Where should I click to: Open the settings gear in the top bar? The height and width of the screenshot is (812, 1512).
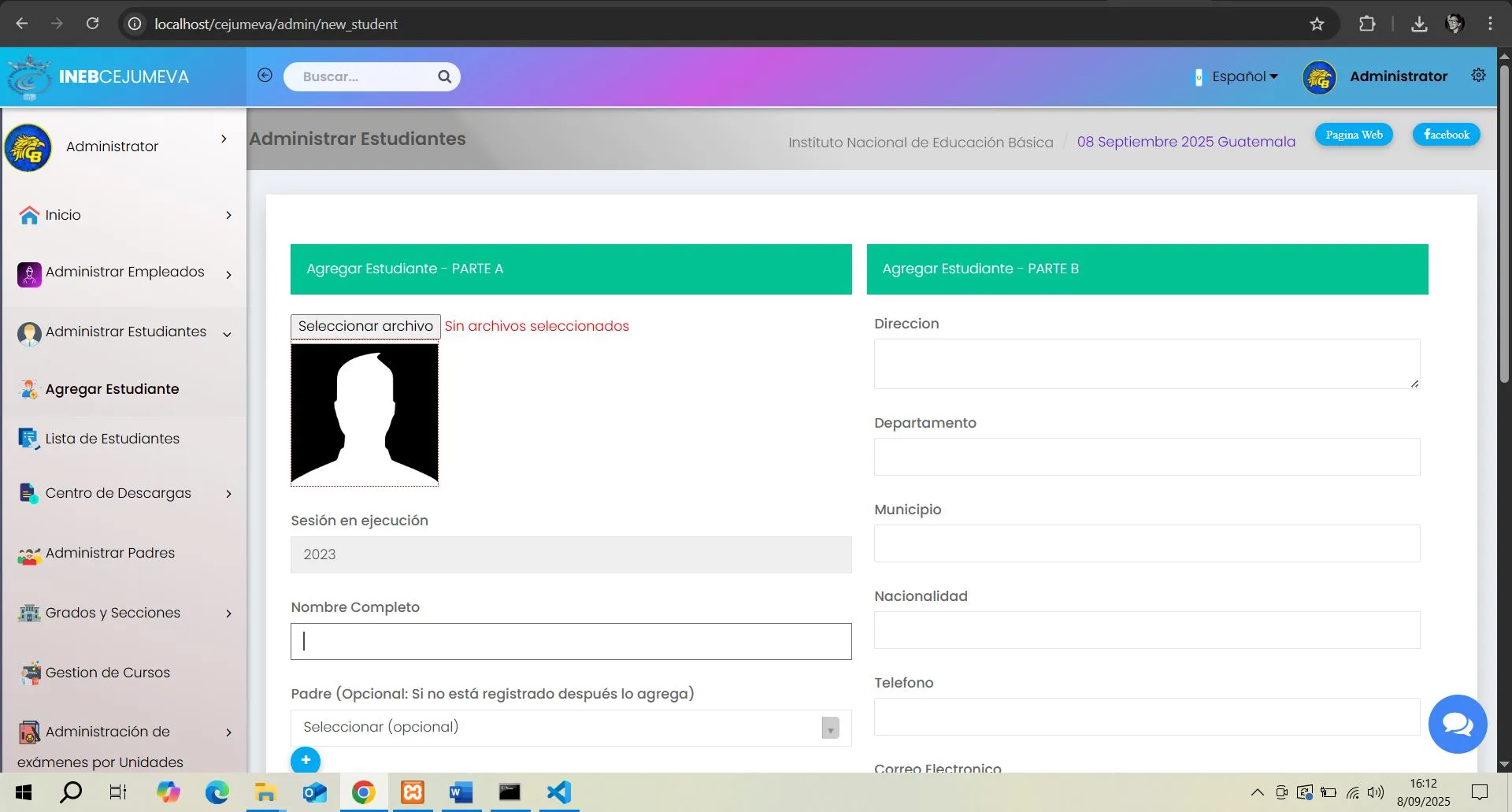1478,75
